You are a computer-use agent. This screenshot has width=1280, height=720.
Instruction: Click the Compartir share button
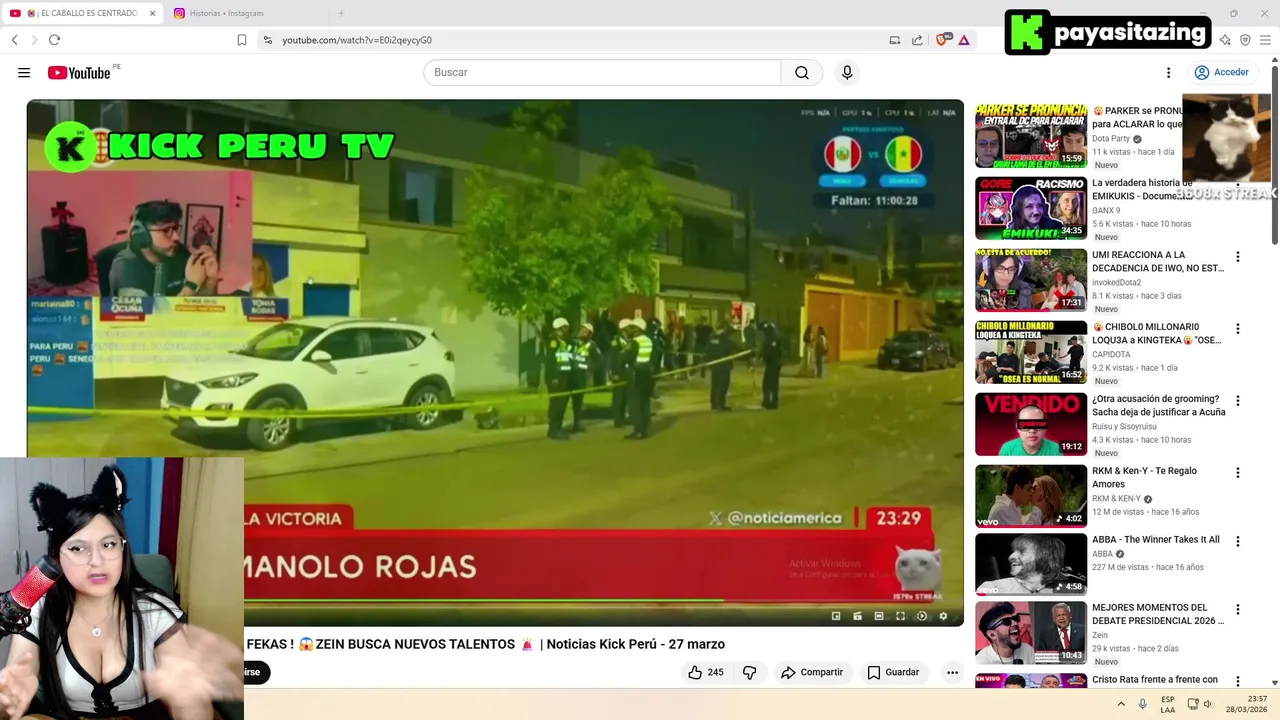coord(812,672)
